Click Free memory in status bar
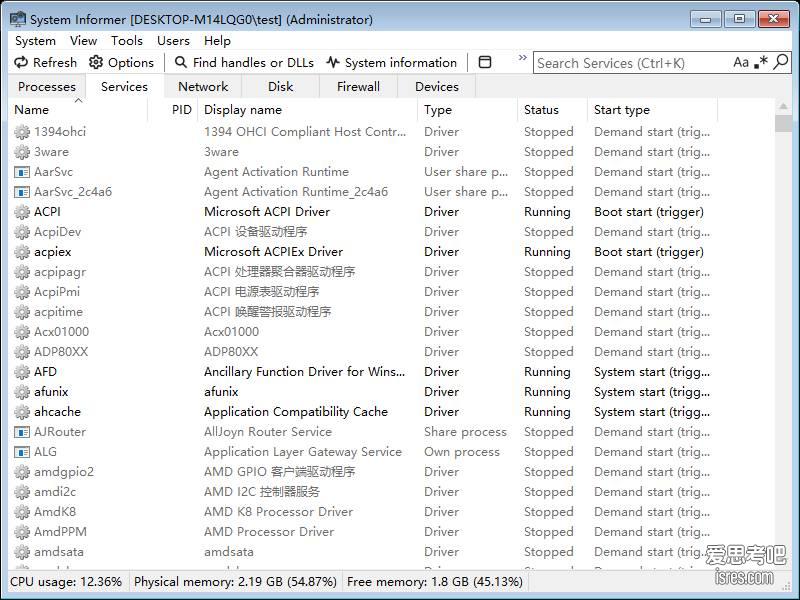Viewport: 800px width, 600px height. [x=435, y=582]
